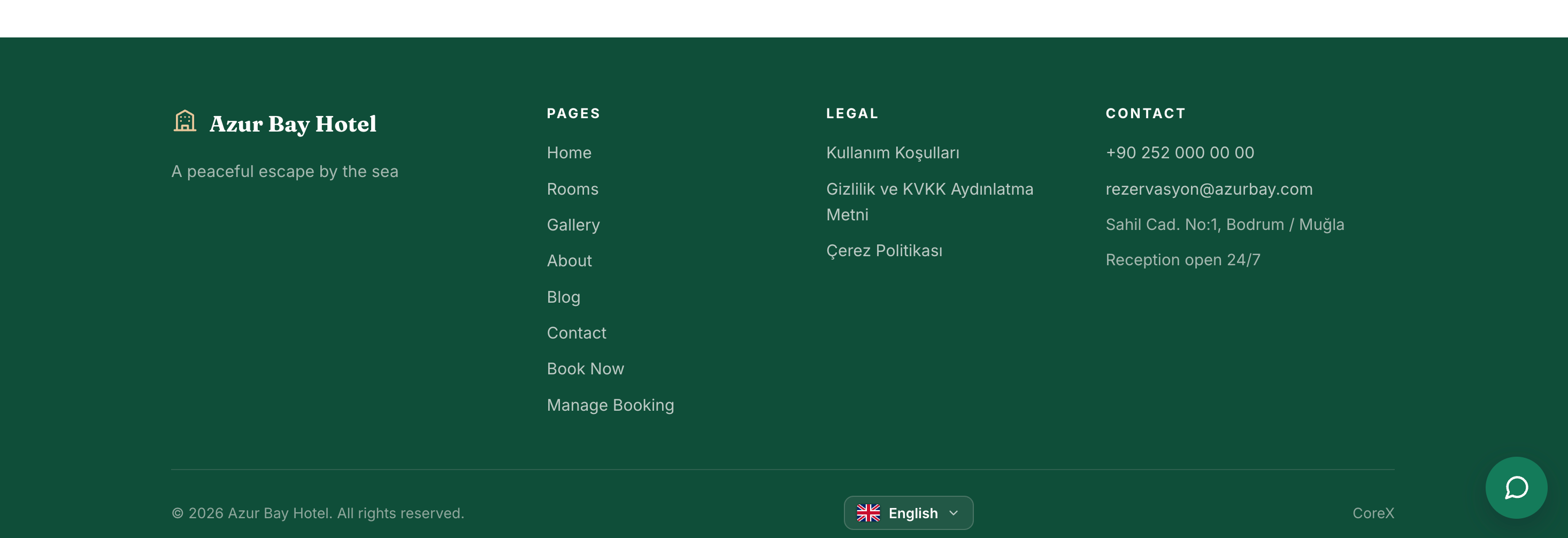Open the Manage Booking link

pos(610,405)
